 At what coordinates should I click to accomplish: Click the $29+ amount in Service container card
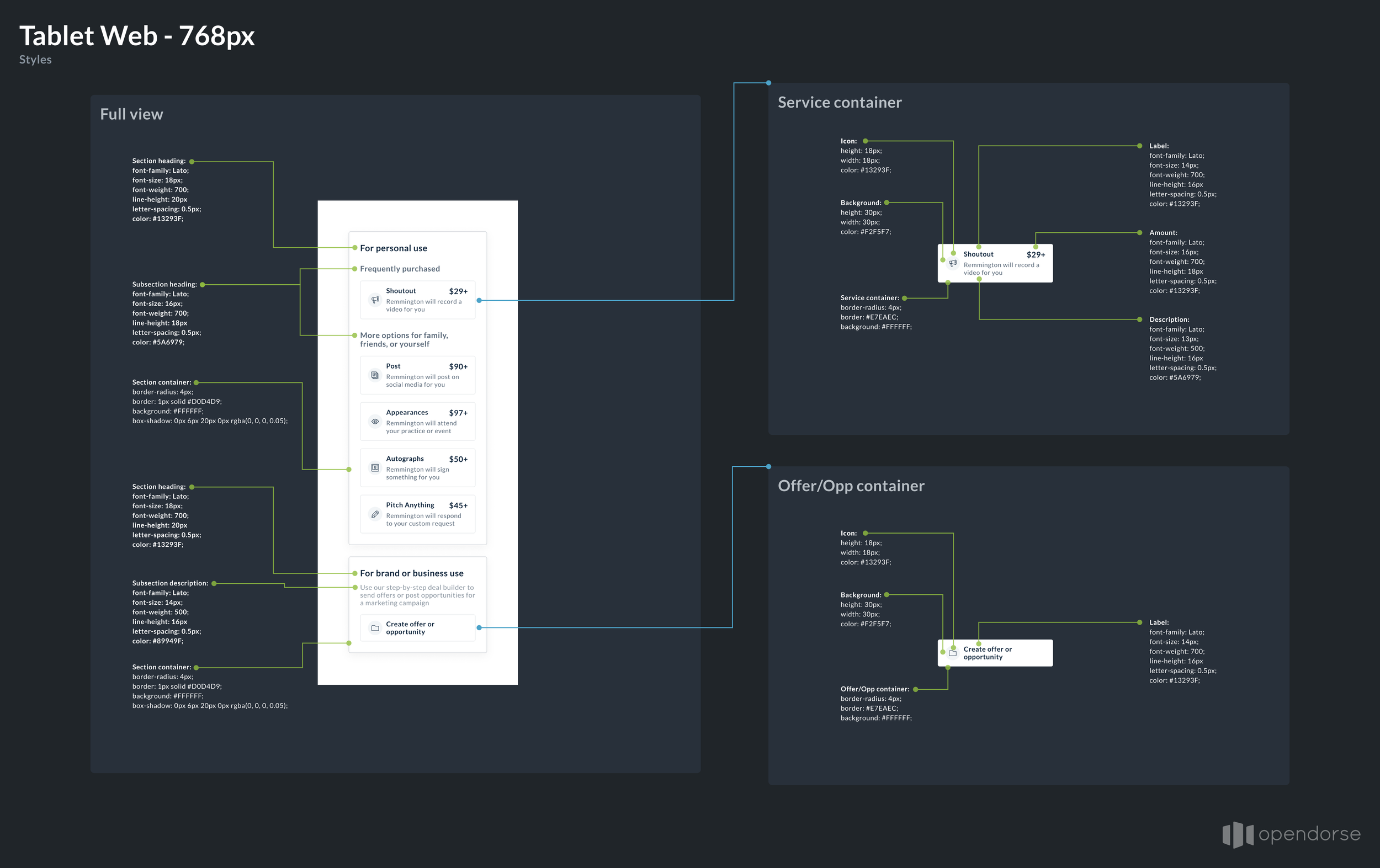[x=1036, y=255]
